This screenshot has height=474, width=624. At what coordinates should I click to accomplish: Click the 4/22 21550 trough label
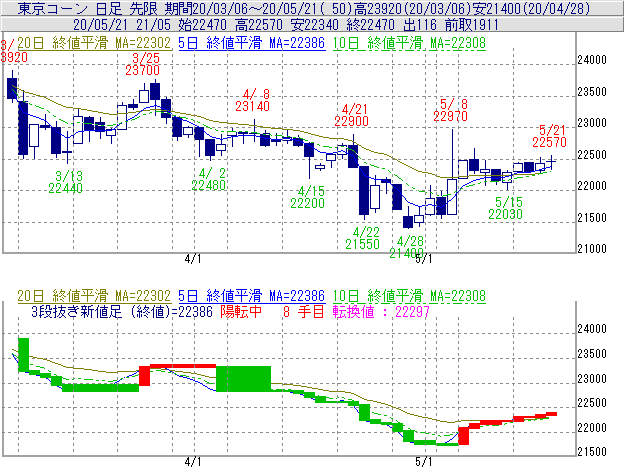pyautogui.click(x=363, y=238)
